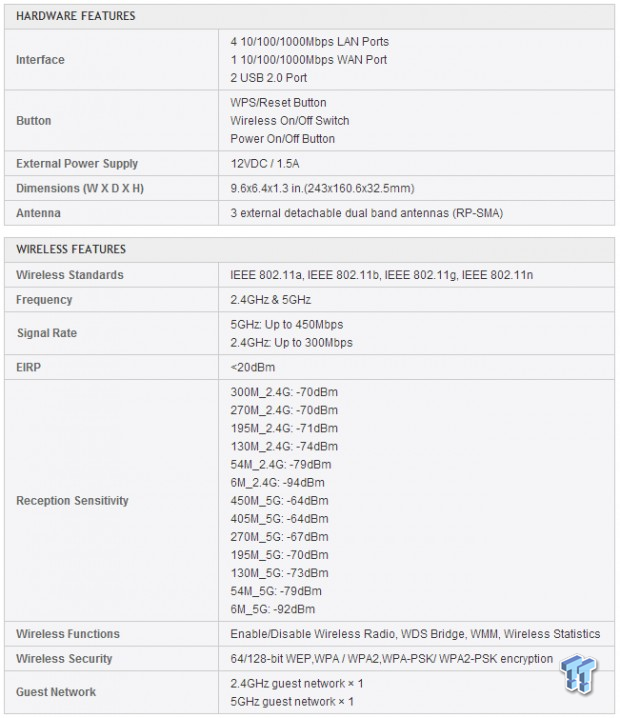Click External Power Supply label

[x=77, y=163]
